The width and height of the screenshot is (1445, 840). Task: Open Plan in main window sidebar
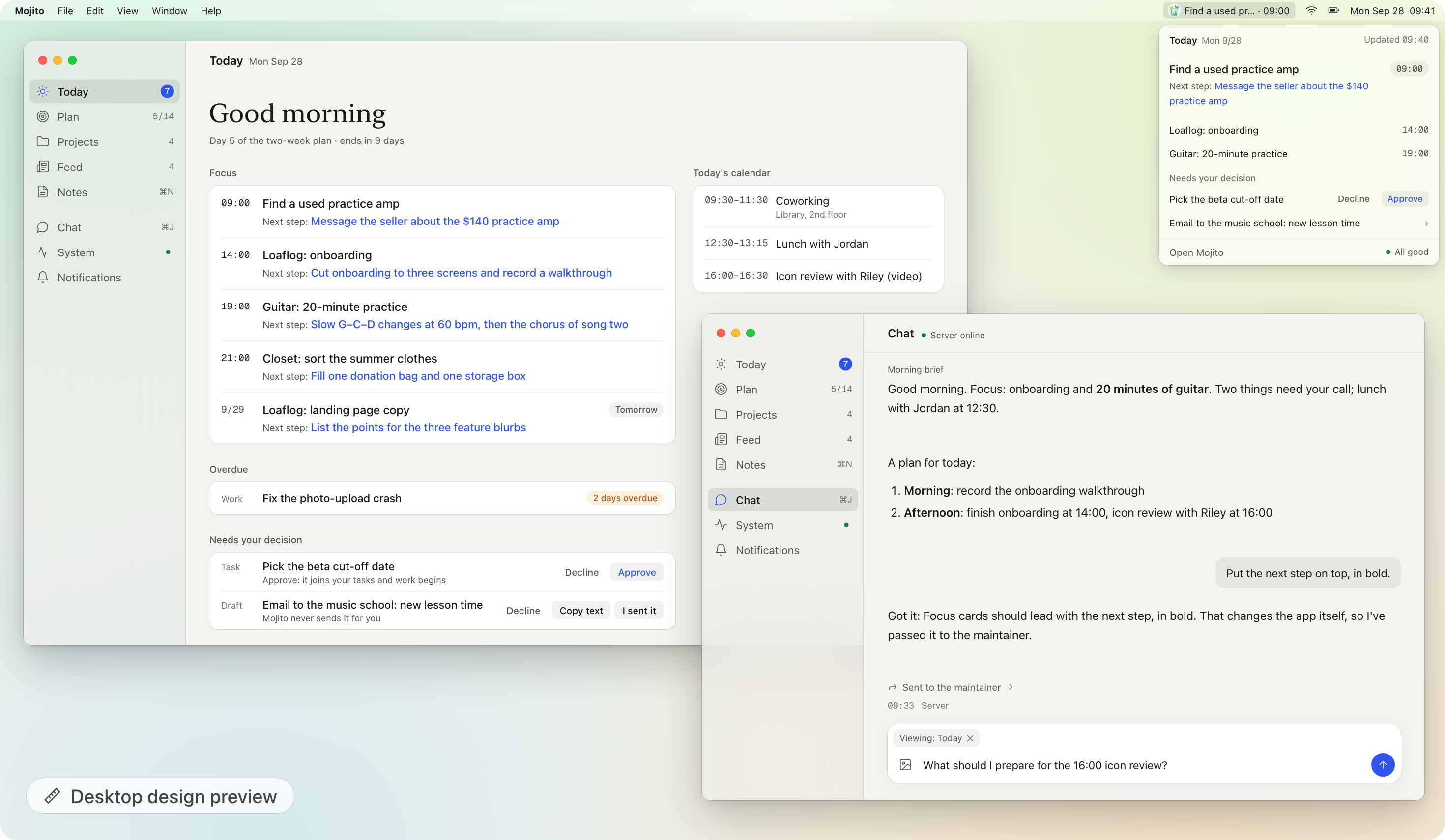coord(104,117)
